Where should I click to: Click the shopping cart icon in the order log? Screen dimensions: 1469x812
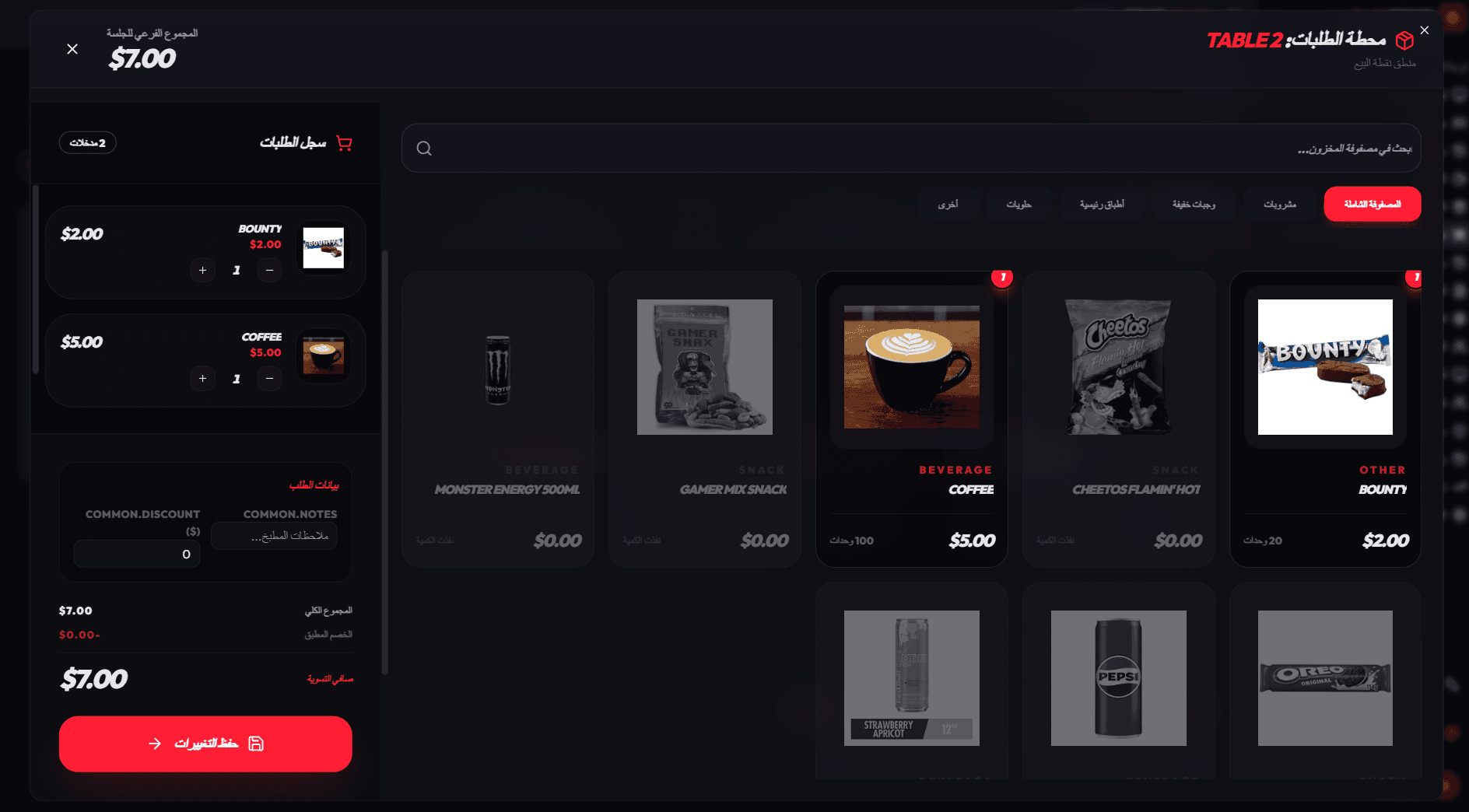click(x=344, y=143)
